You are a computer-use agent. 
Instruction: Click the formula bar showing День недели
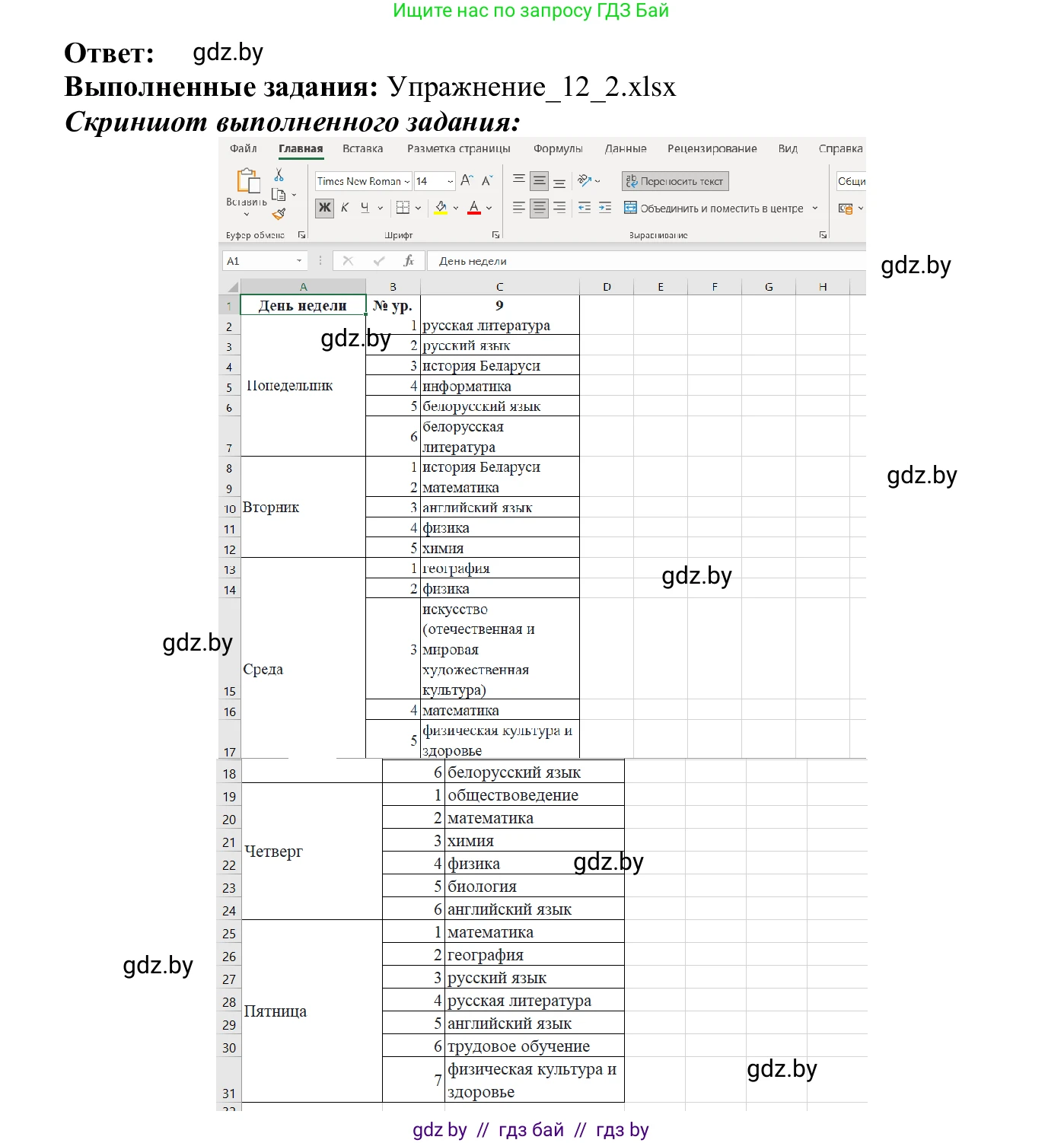pos(646,261)
